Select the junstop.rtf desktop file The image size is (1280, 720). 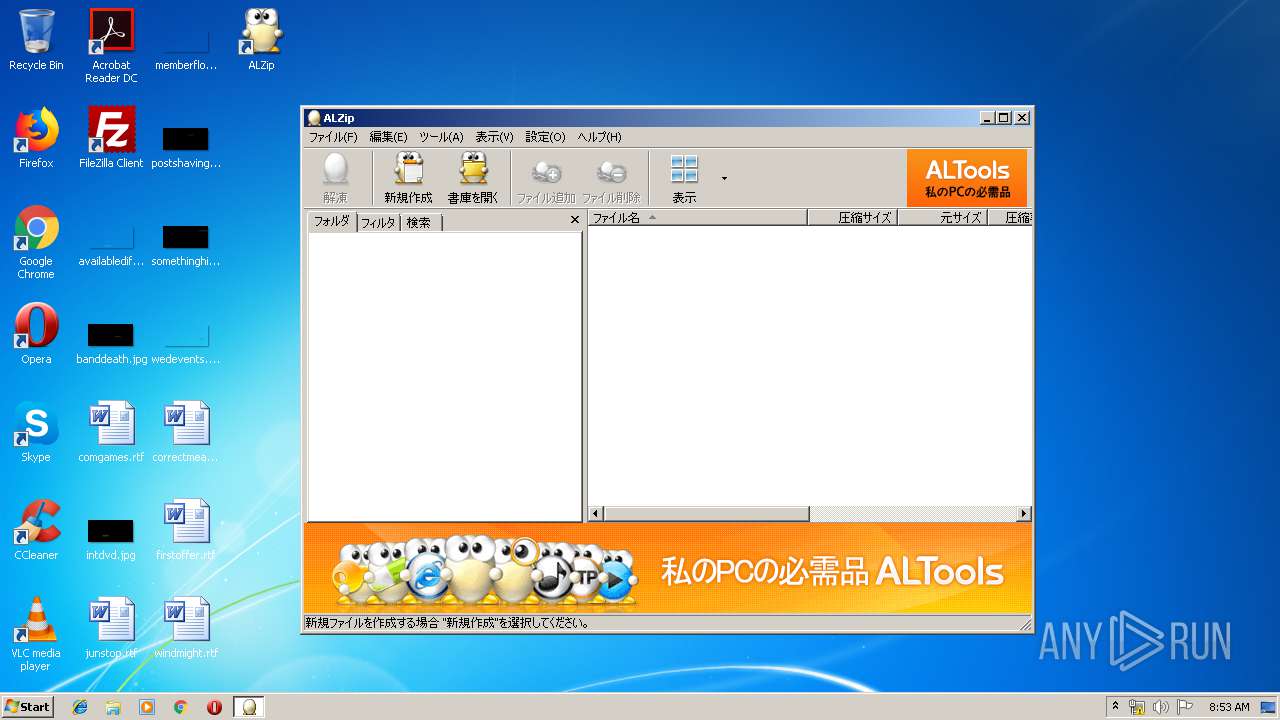pos(111,628)
